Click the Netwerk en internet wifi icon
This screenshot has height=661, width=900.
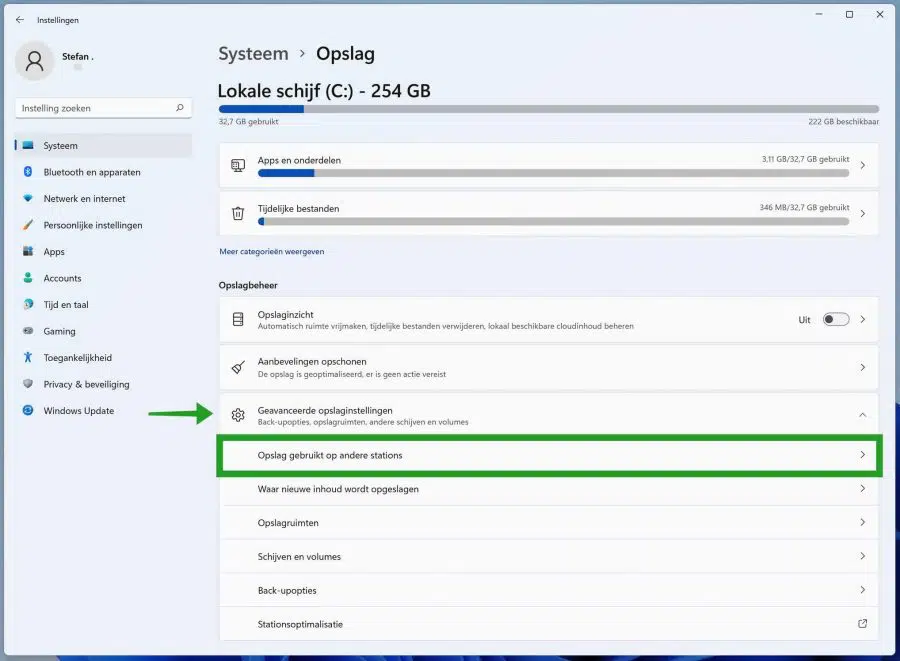(28, 198)
